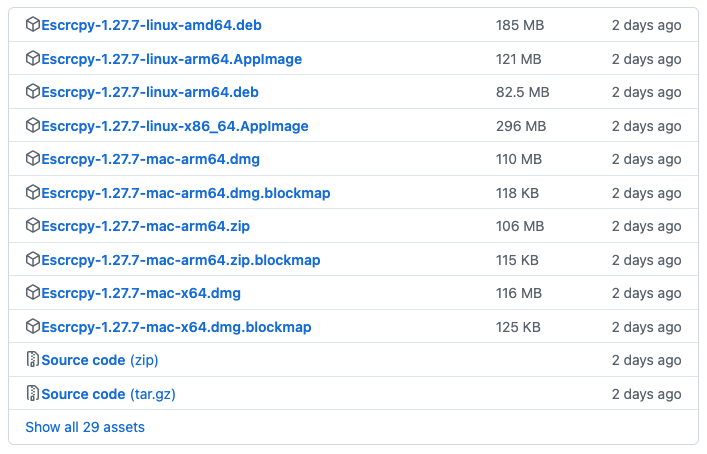Download Escrcpy-1.27.7-mac-arm64.dmg
This screenshot has width=707, height=454.
tap(151, 159)
